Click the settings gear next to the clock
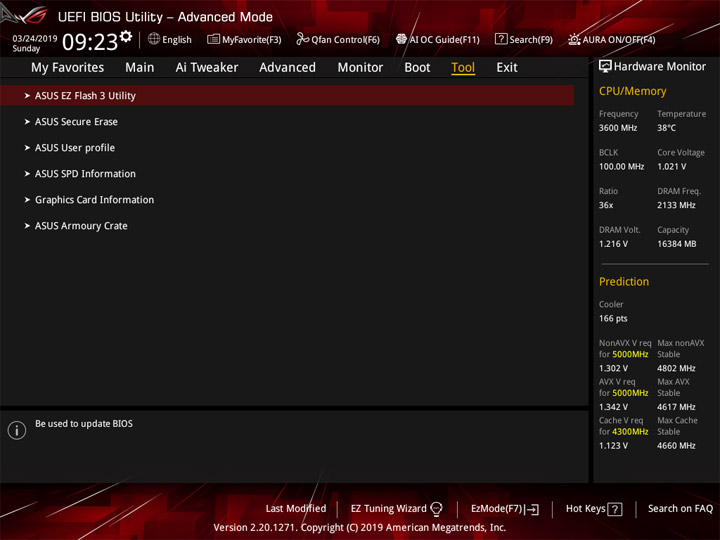The image size is (720, 540). [x=126, y=36]
